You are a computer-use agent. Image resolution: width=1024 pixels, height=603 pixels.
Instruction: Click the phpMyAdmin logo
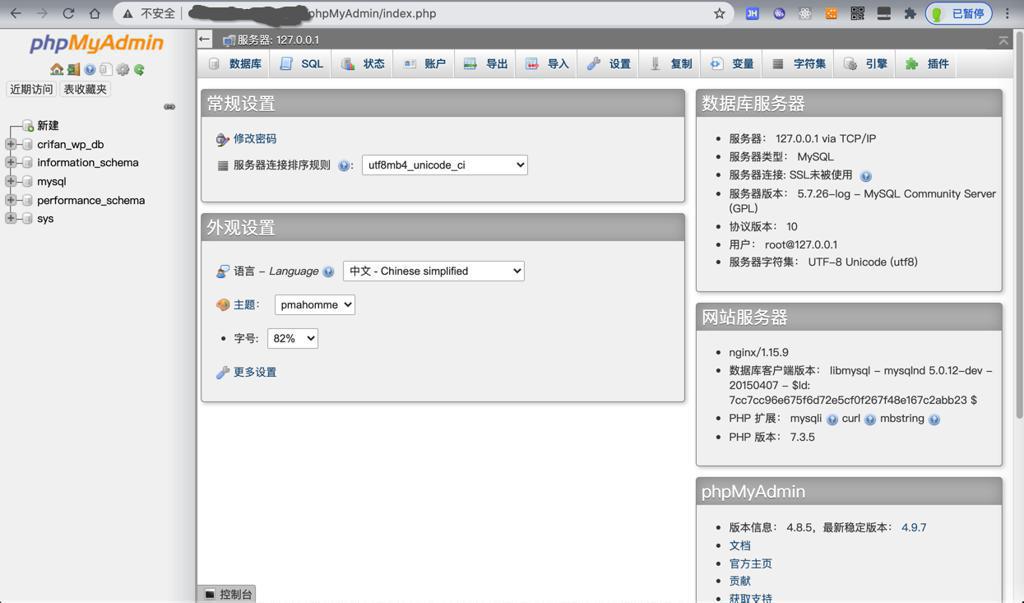pos(97,43)
